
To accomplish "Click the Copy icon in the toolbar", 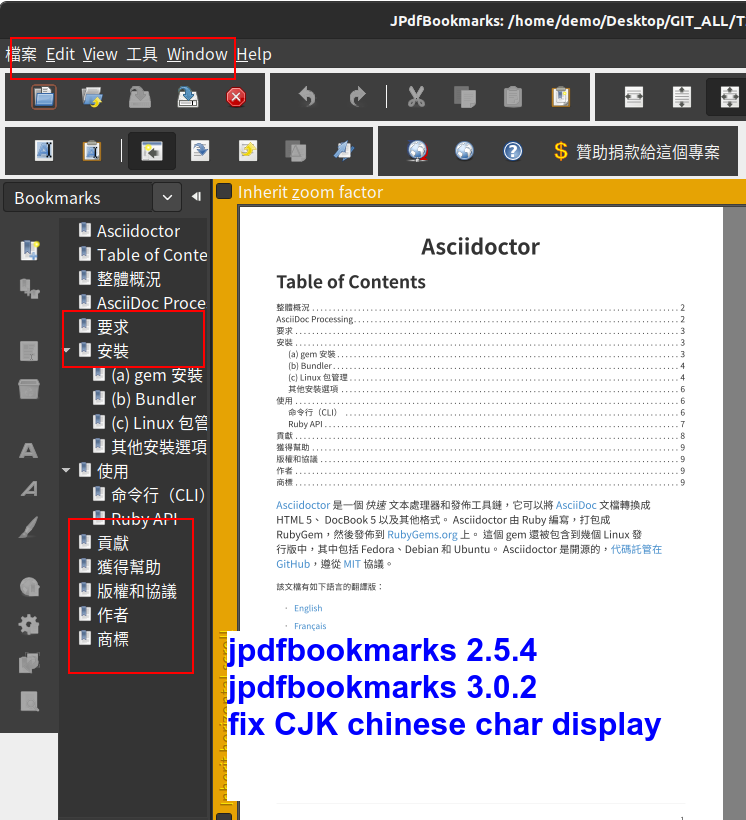I will pyautogui.click(x=465, y=97).
